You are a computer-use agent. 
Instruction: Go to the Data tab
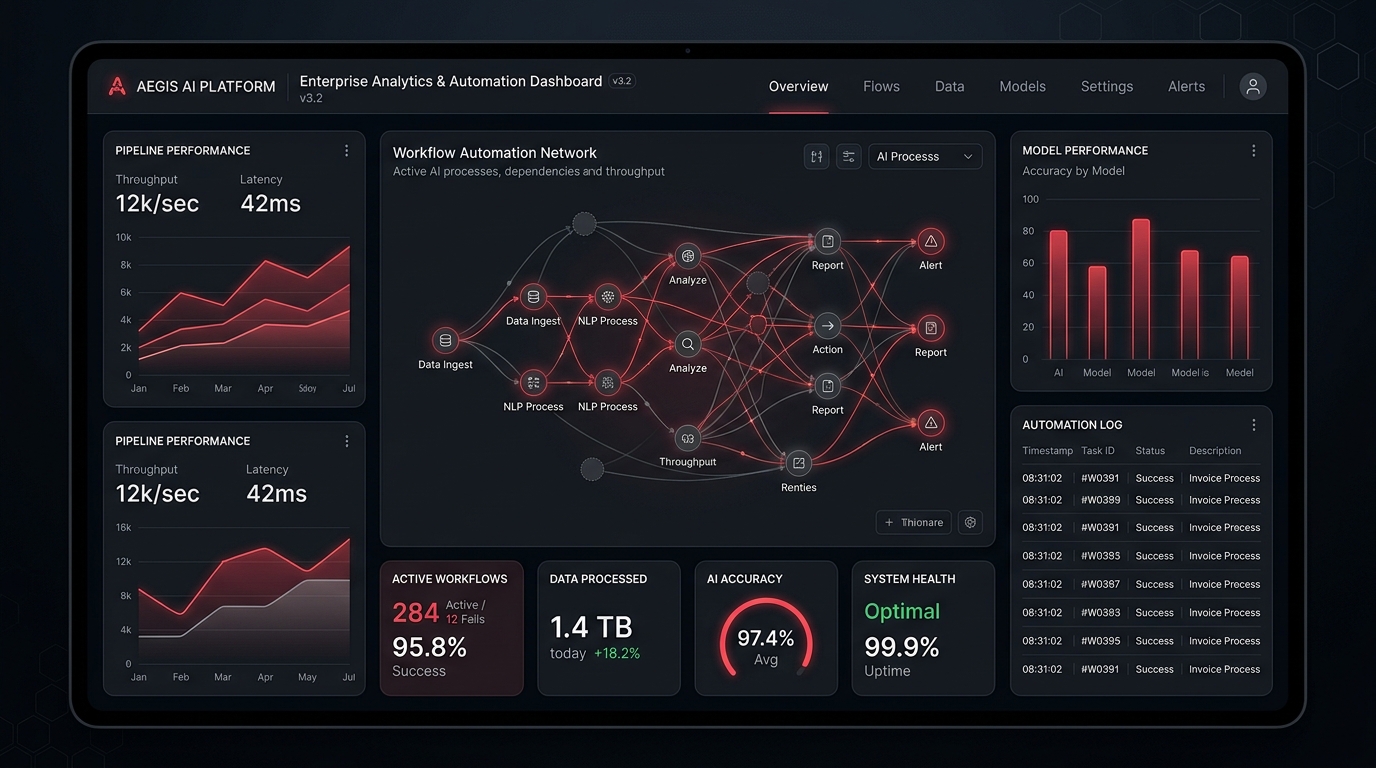(x=950, y=86)
